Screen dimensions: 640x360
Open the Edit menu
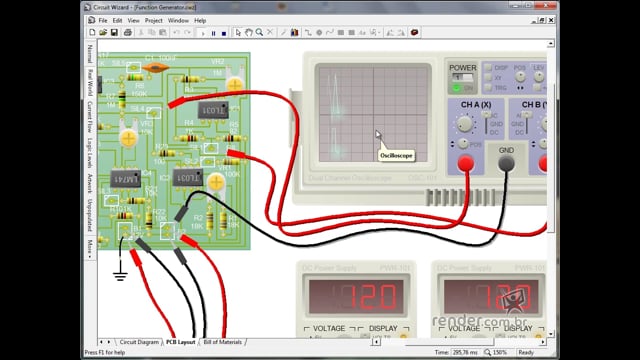point(118,20)
